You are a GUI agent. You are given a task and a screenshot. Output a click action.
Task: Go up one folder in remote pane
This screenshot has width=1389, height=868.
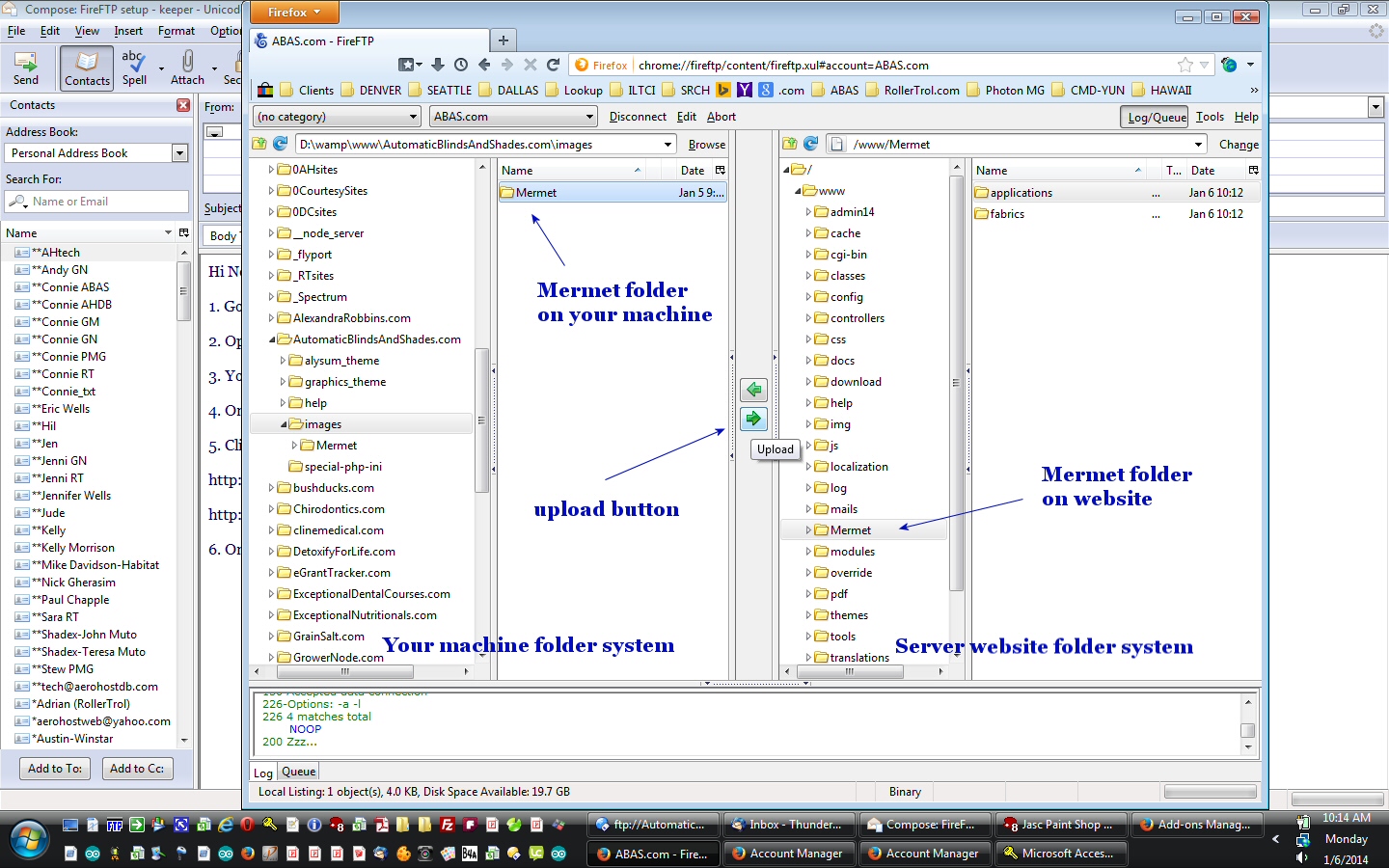(790, 144)
